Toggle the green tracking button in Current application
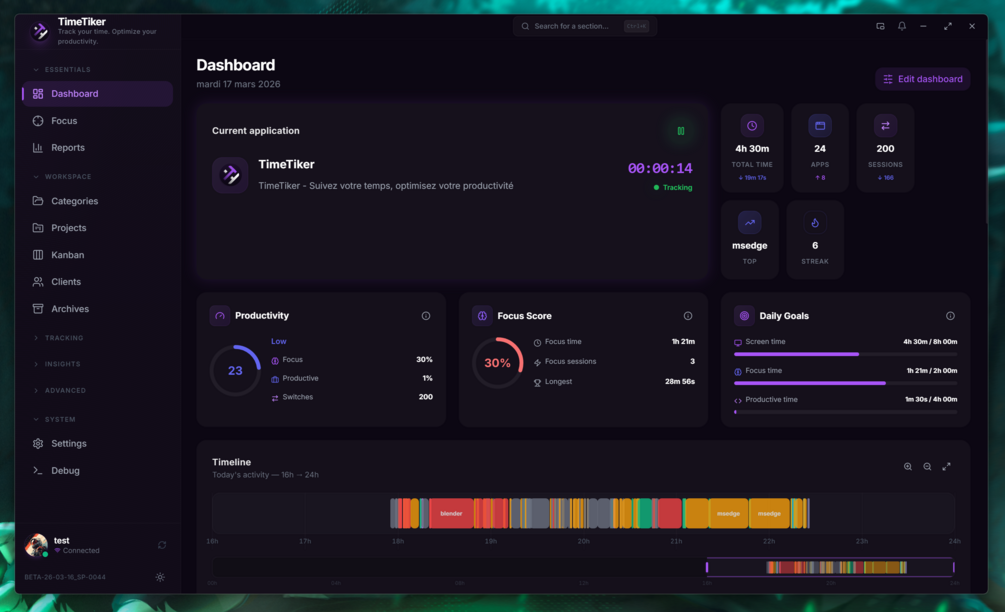 point(679,130)
